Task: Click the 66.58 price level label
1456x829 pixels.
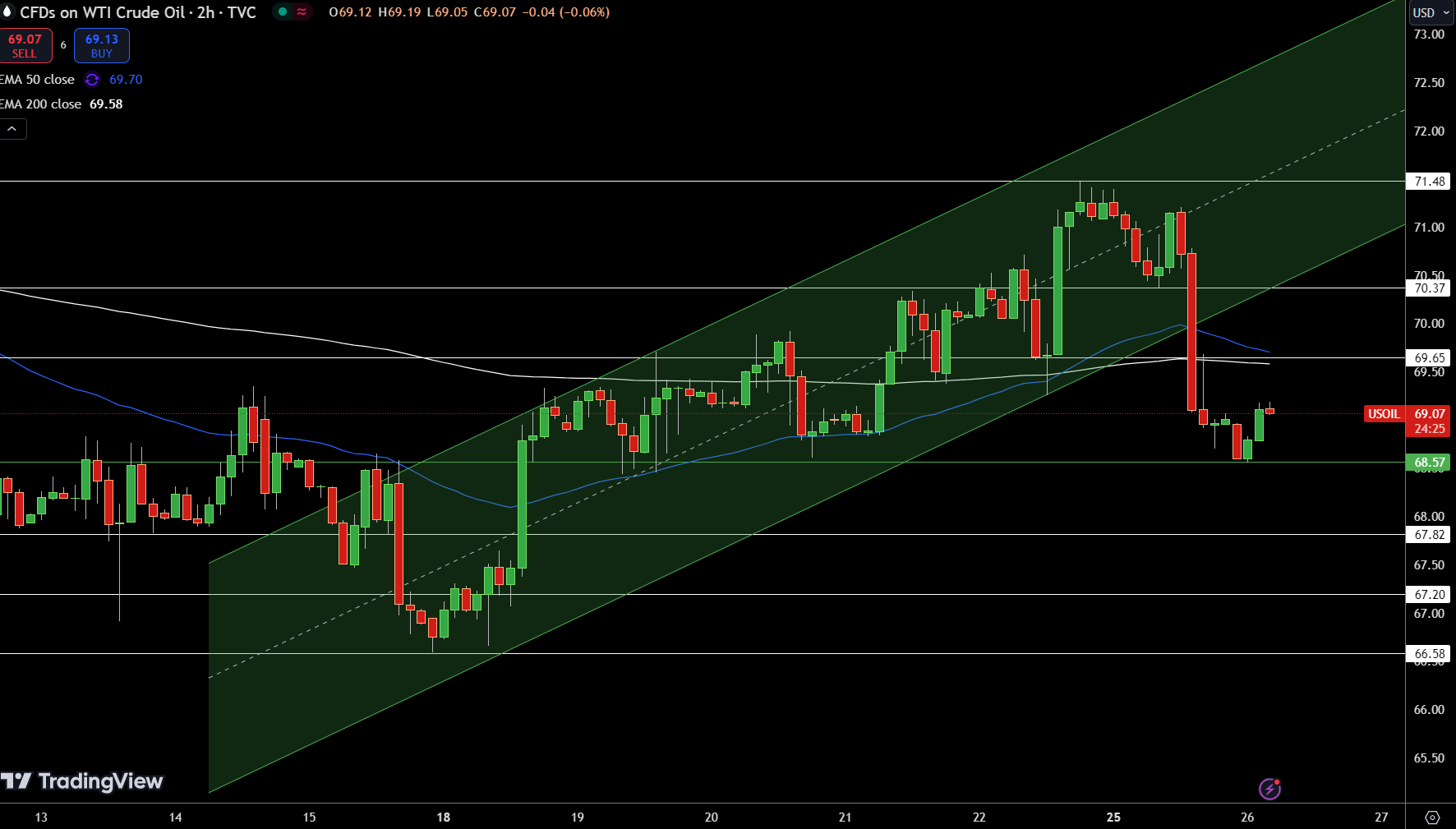Action: click(x=1430, y=654)
